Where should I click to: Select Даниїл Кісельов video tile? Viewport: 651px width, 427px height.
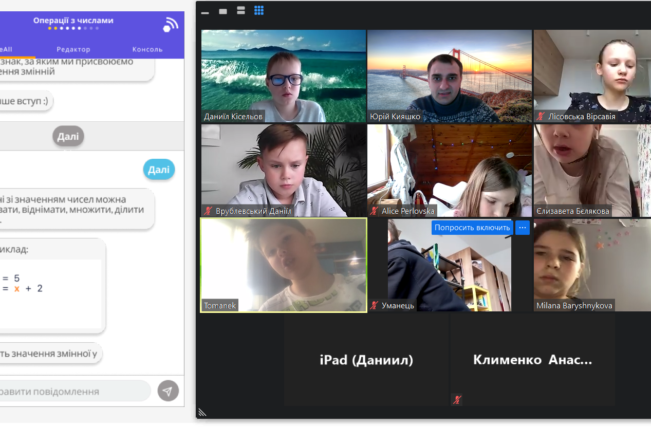tap(284, 76)
